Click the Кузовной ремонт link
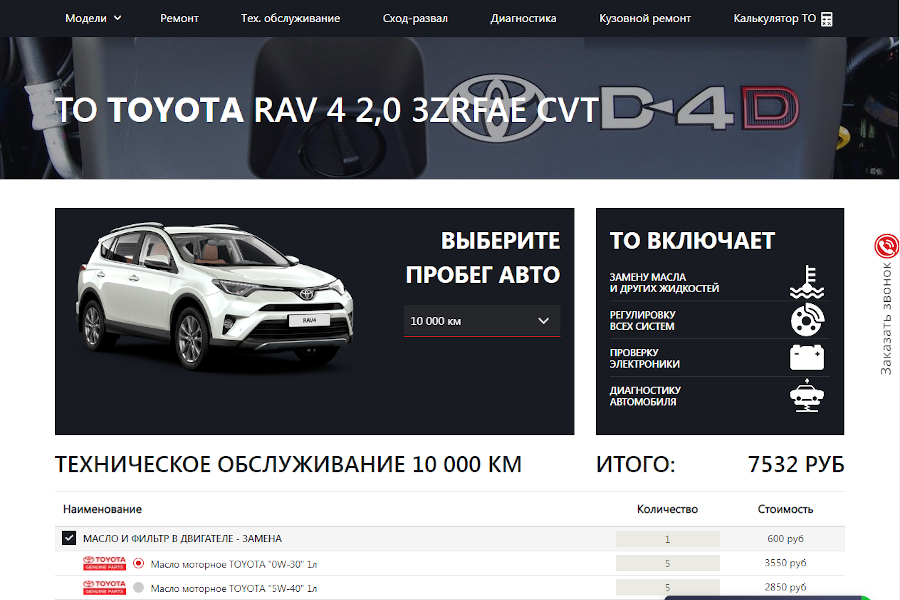This screenshot has height=600, width=900. point(645,18)
